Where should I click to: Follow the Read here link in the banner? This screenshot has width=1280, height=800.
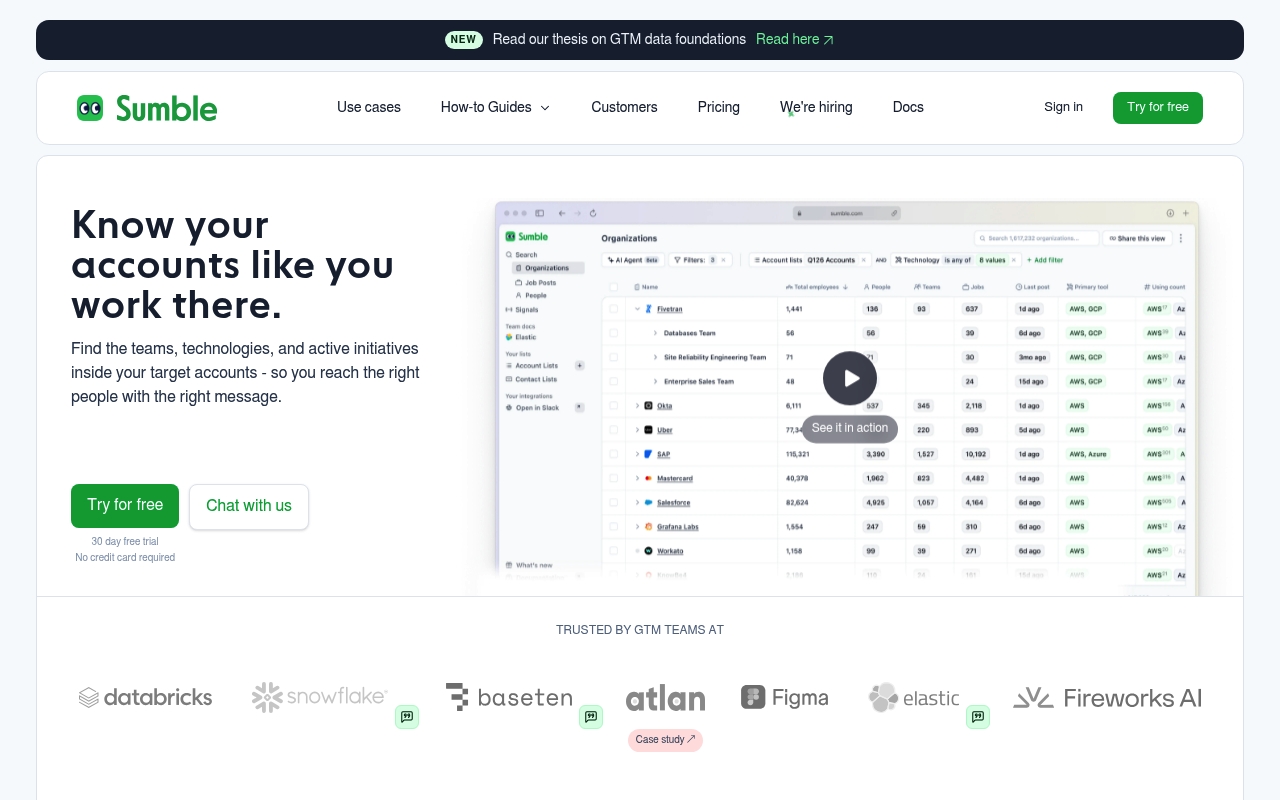click(795, 40)
